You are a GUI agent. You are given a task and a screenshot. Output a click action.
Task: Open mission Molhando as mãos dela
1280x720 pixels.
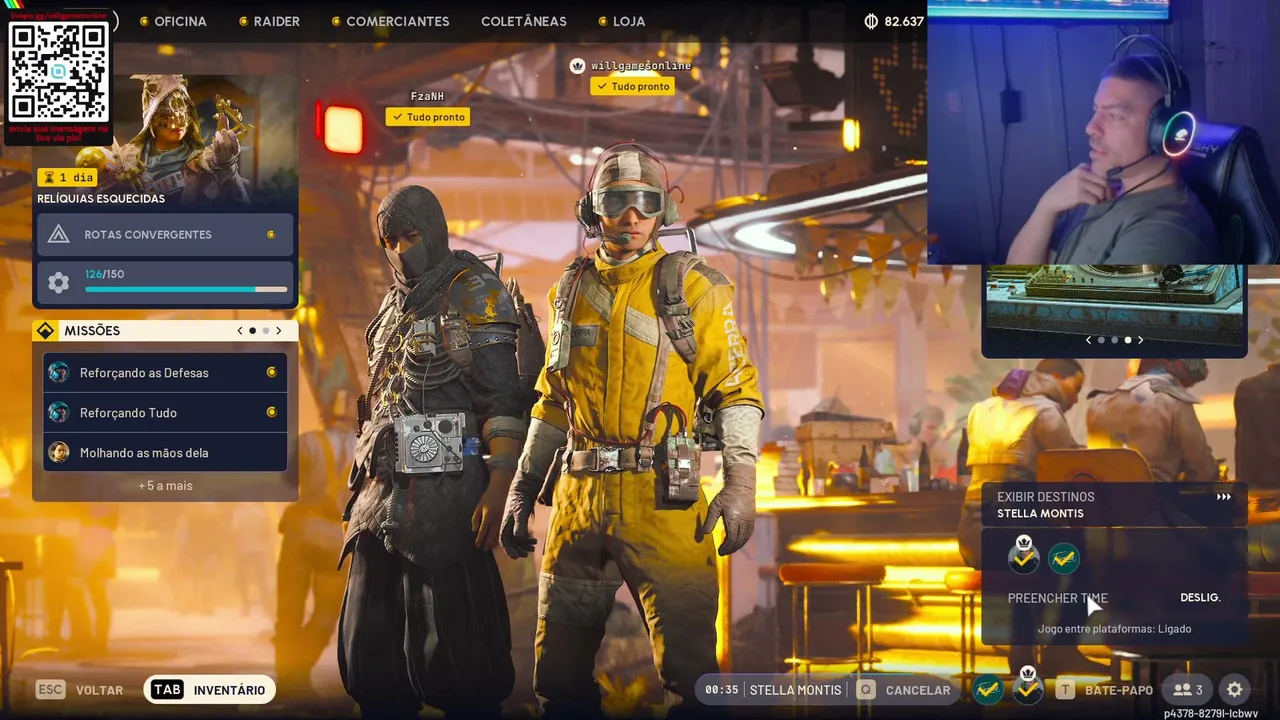[165, 452]
